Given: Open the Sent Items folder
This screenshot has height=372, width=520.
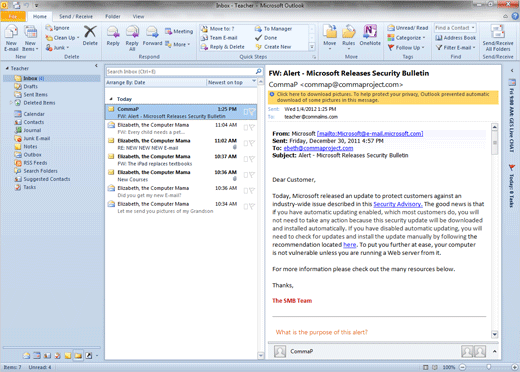Looking at the screenshot, I should (x=31, y=95).
